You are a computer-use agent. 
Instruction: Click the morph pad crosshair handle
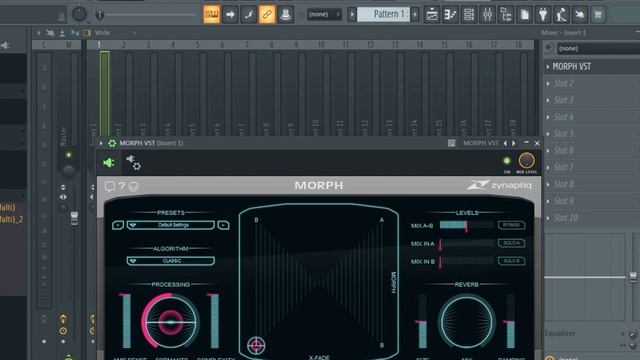[x=256, y=345]
